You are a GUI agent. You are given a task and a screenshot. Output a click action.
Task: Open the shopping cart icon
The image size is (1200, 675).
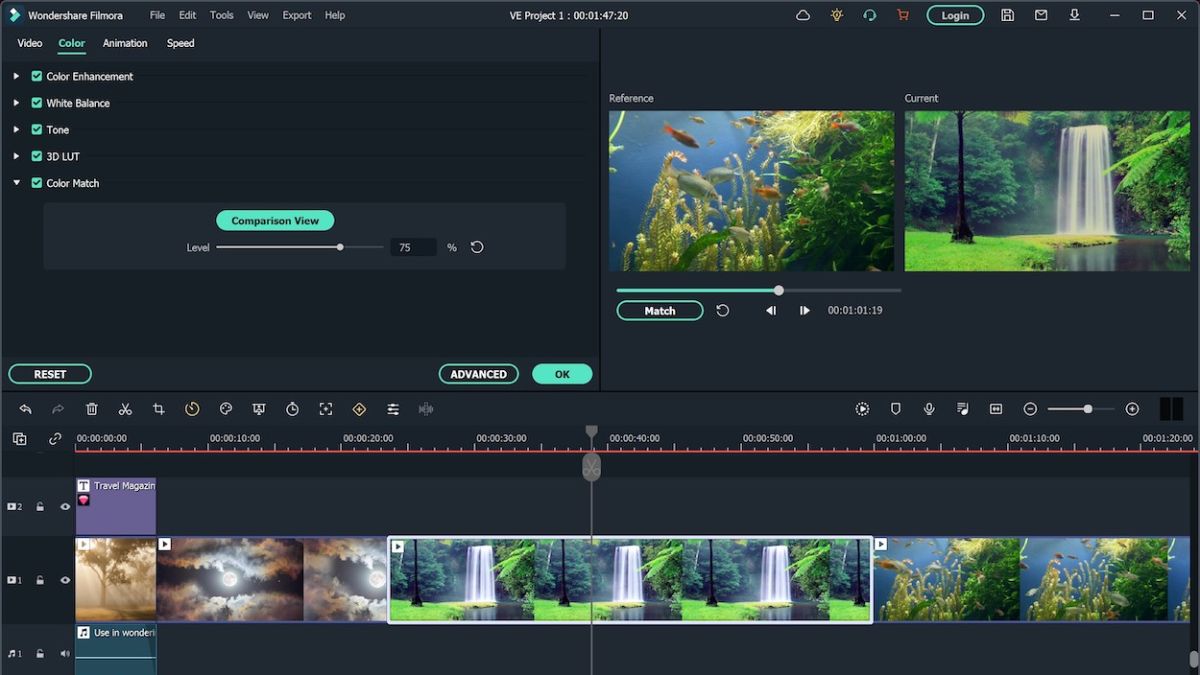tap(903, 15)
